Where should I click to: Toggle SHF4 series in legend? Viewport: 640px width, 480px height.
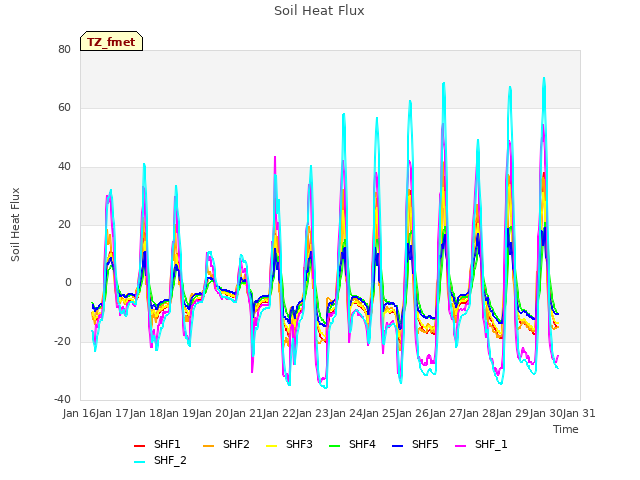click(x=352, y=444)
